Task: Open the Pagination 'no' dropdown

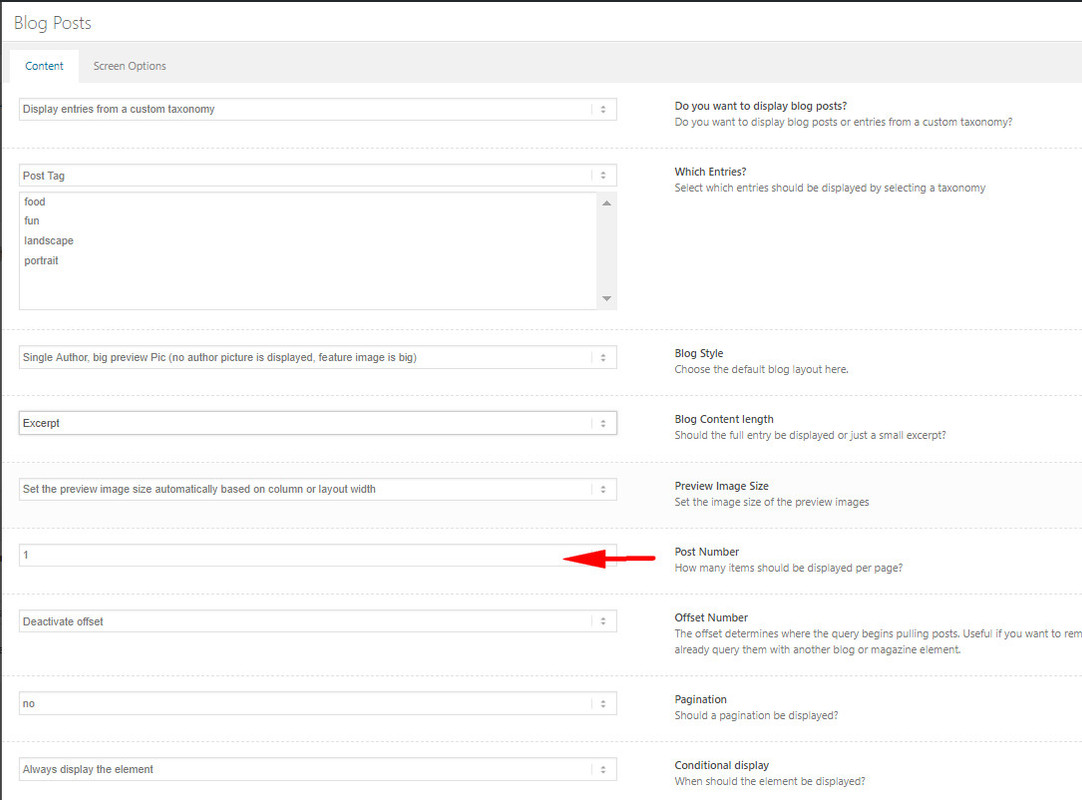Action: [x=317, y=703]
